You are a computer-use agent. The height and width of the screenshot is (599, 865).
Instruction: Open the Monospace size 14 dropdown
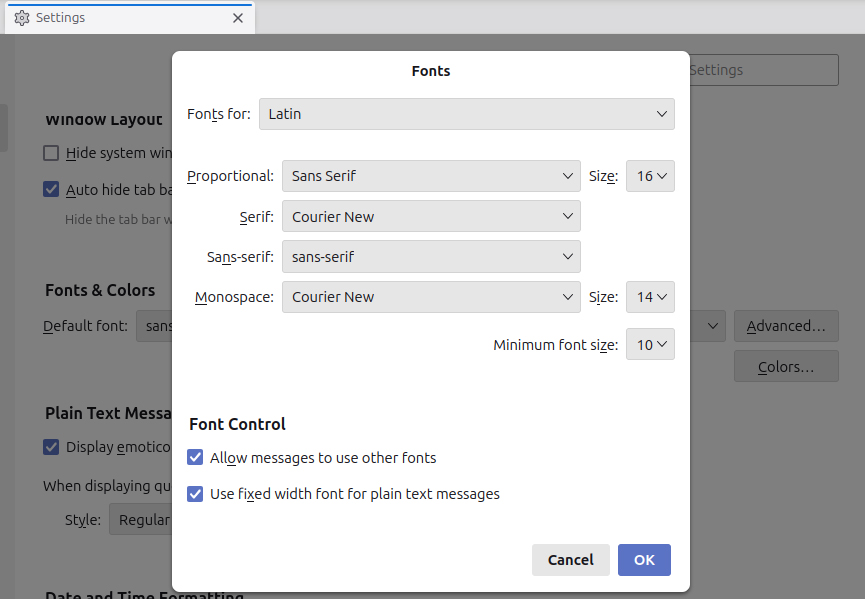coord(650,297)
